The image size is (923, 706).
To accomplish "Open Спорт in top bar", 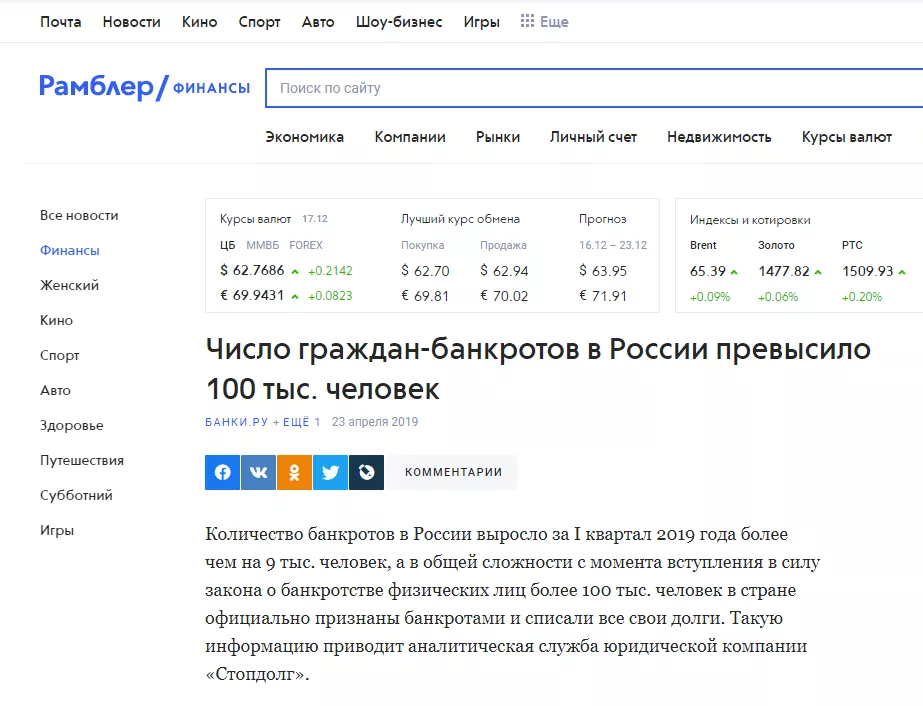I will point(259,22).
